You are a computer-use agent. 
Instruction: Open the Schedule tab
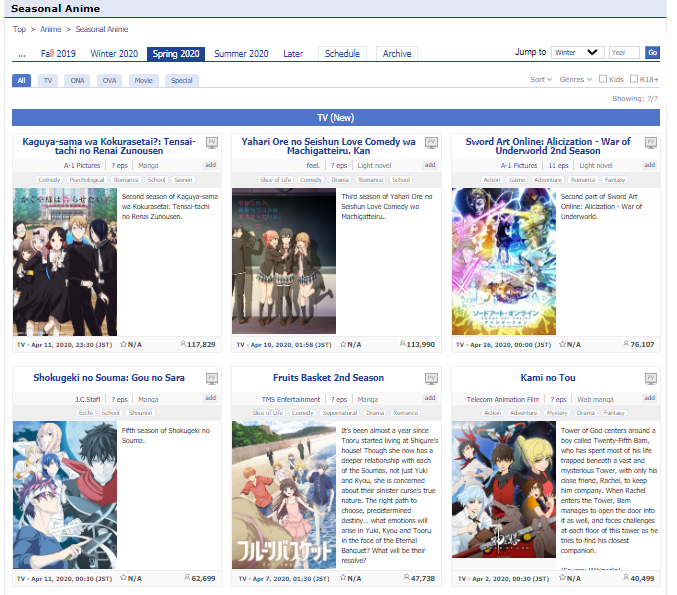coord(342,54)
